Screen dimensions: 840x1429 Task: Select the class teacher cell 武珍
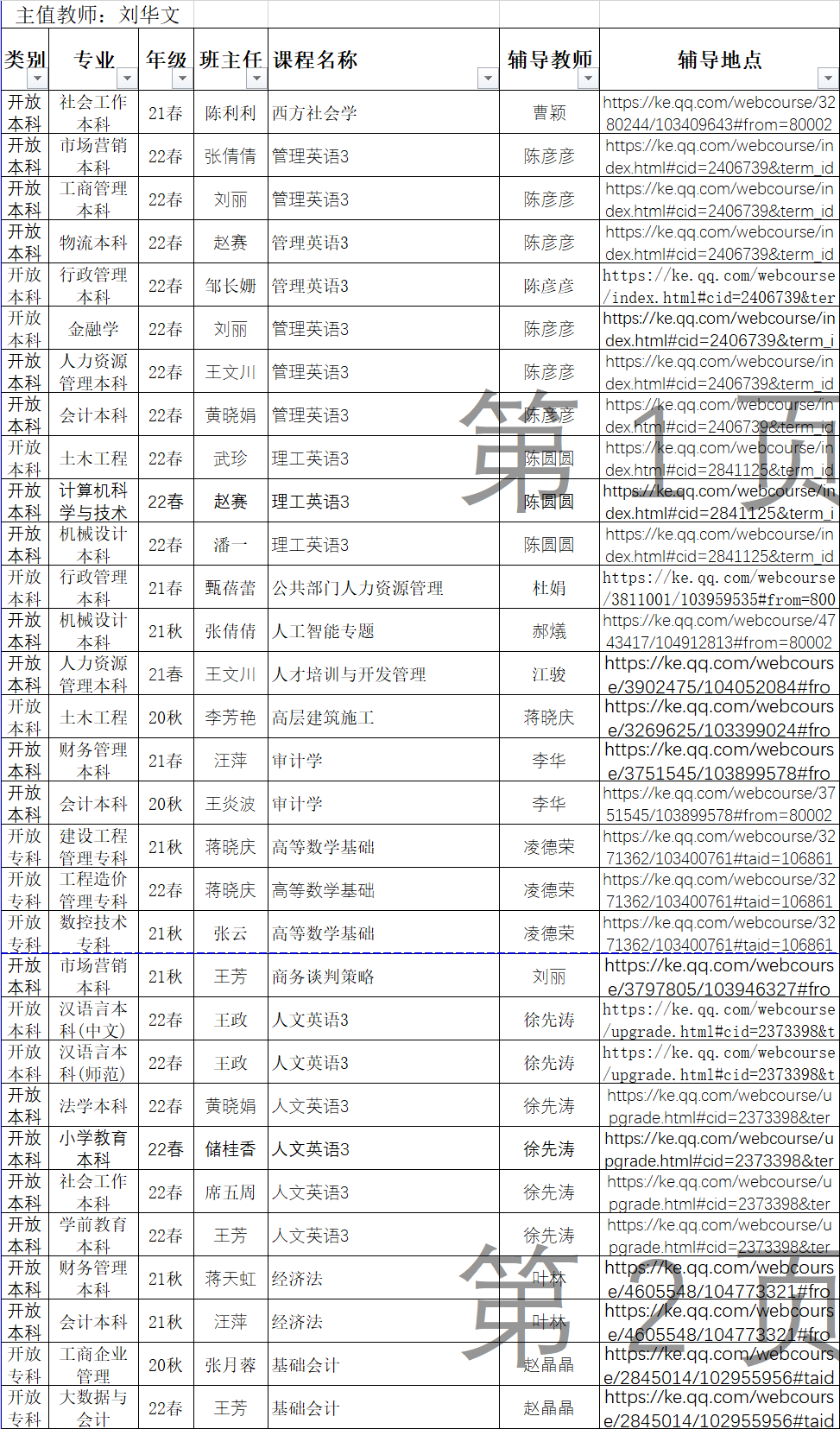231,458
